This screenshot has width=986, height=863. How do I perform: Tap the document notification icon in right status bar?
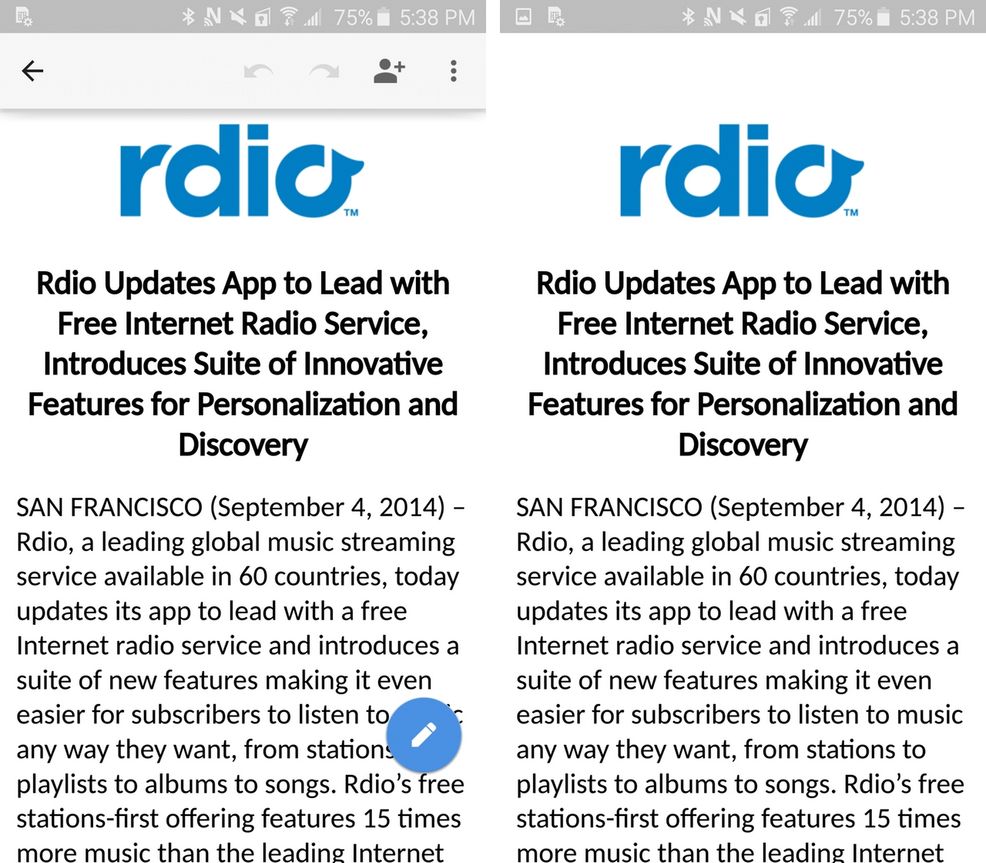[556, 17]
